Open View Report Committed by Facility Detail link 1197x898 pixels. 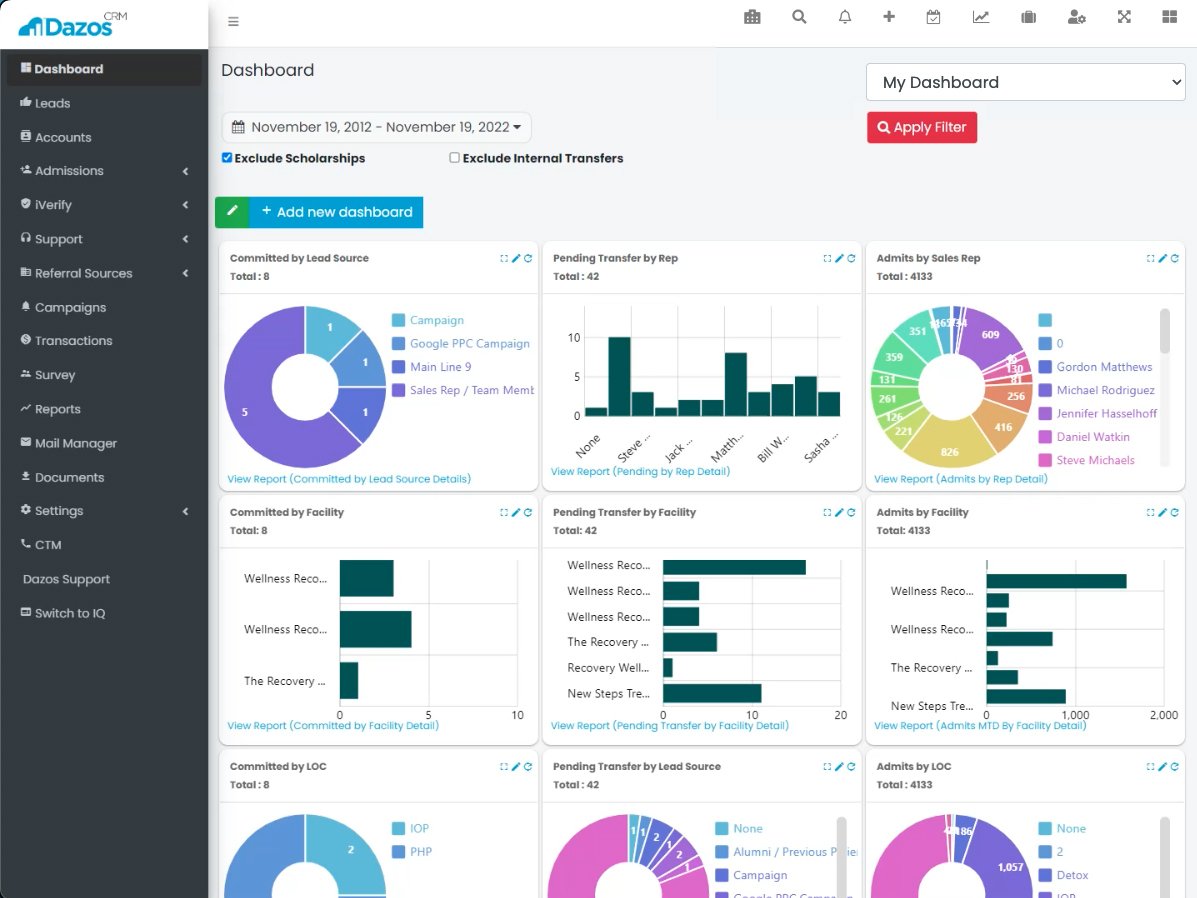(333, 725)
